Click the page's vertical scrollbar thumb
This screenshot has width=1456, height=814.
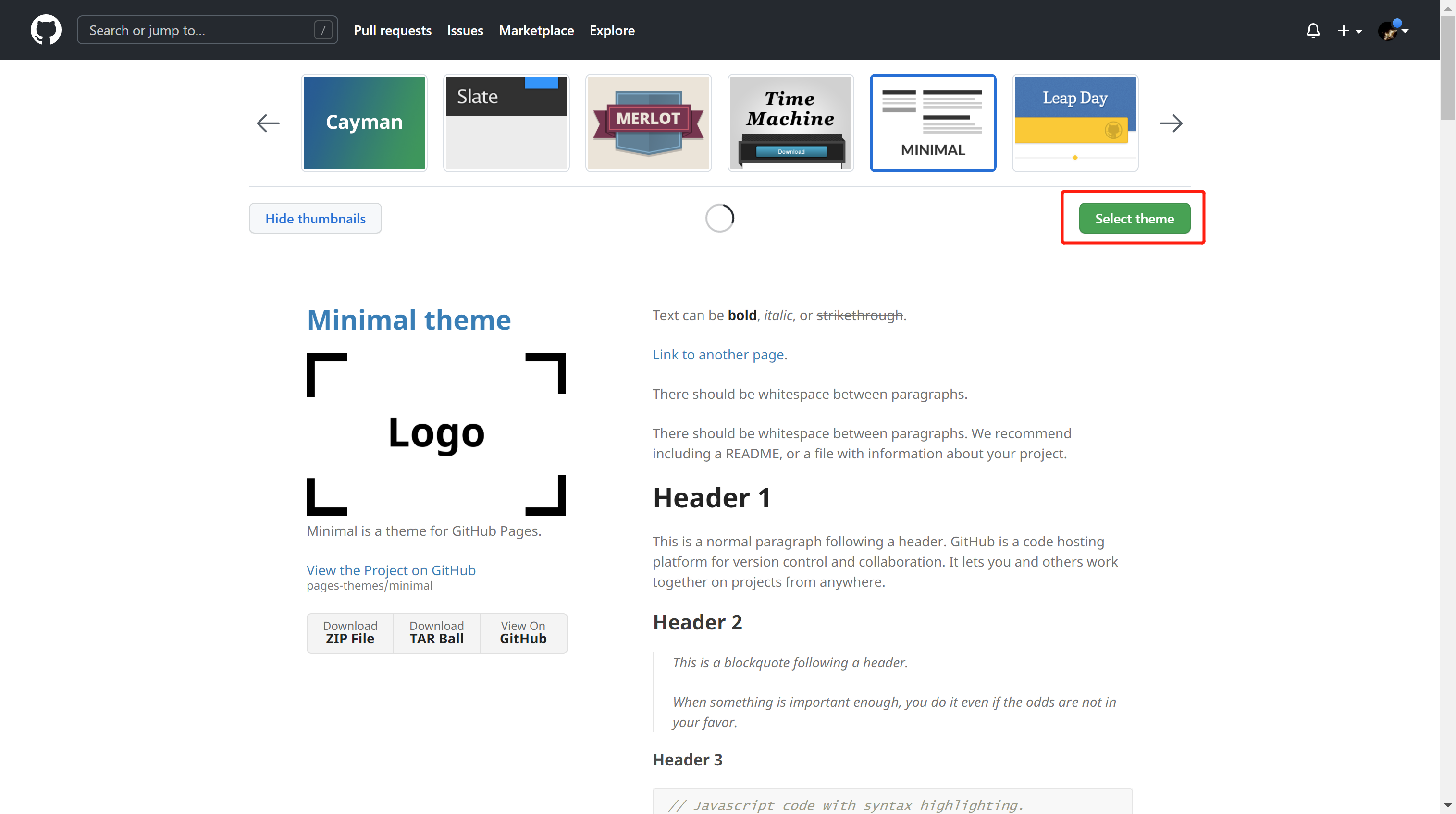[1447, 68]
